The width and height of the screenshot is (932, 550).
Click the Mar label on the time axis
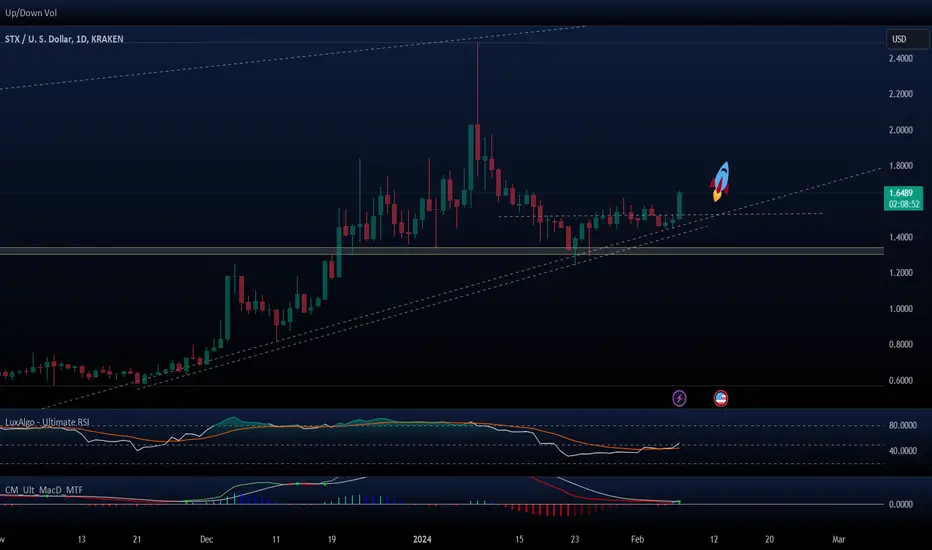point(838,539)
